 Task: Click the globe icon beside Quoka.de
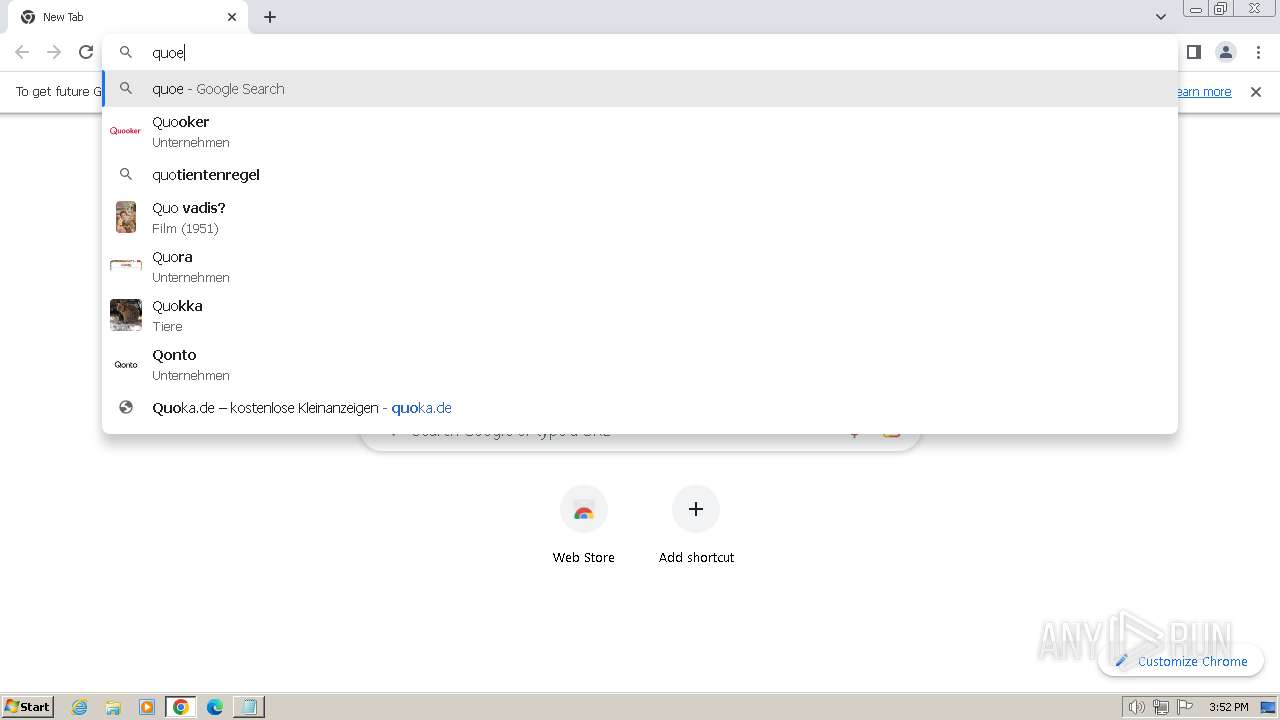tap(126, 408)
